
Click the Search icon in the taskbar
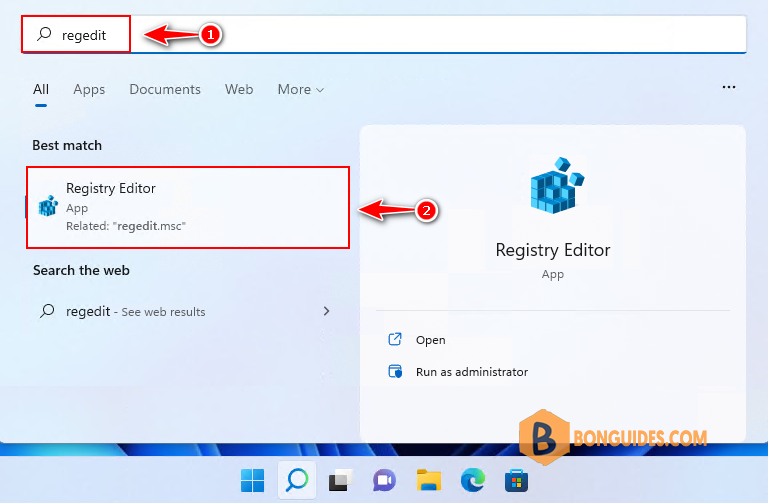pos(297,480)
